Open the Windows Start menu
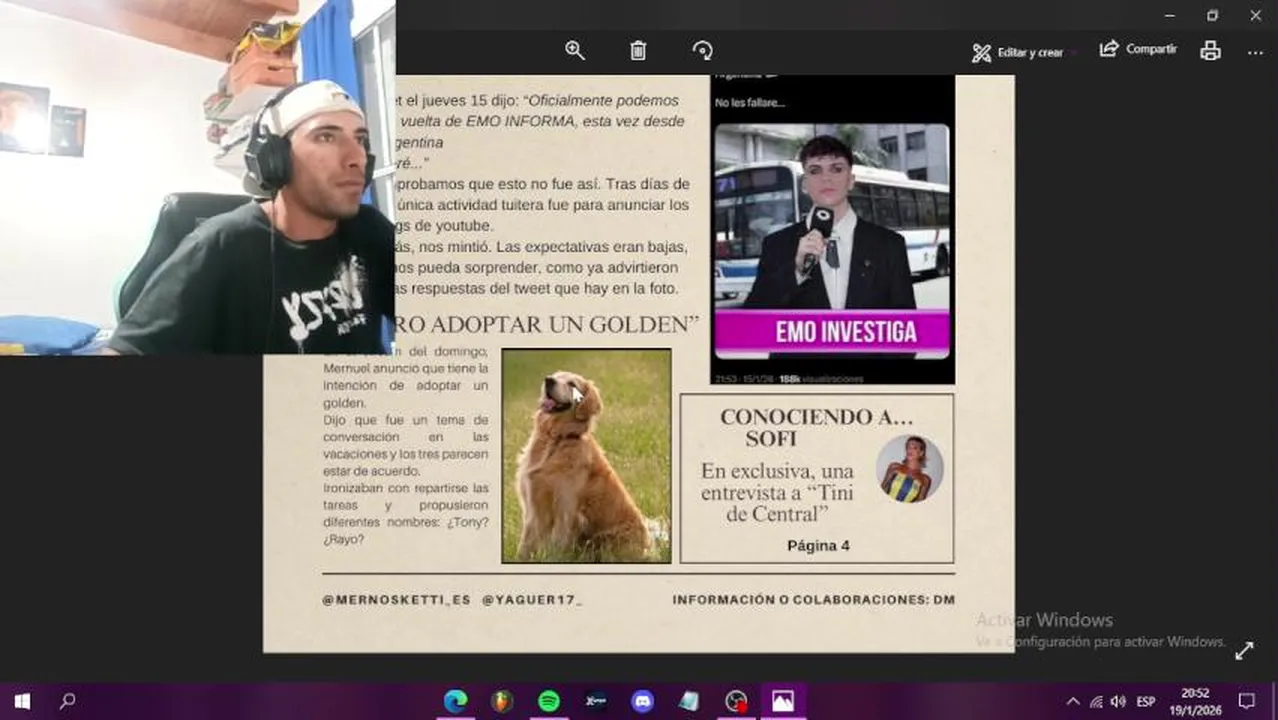This screenshot has height=720, width=1278. 22,701
